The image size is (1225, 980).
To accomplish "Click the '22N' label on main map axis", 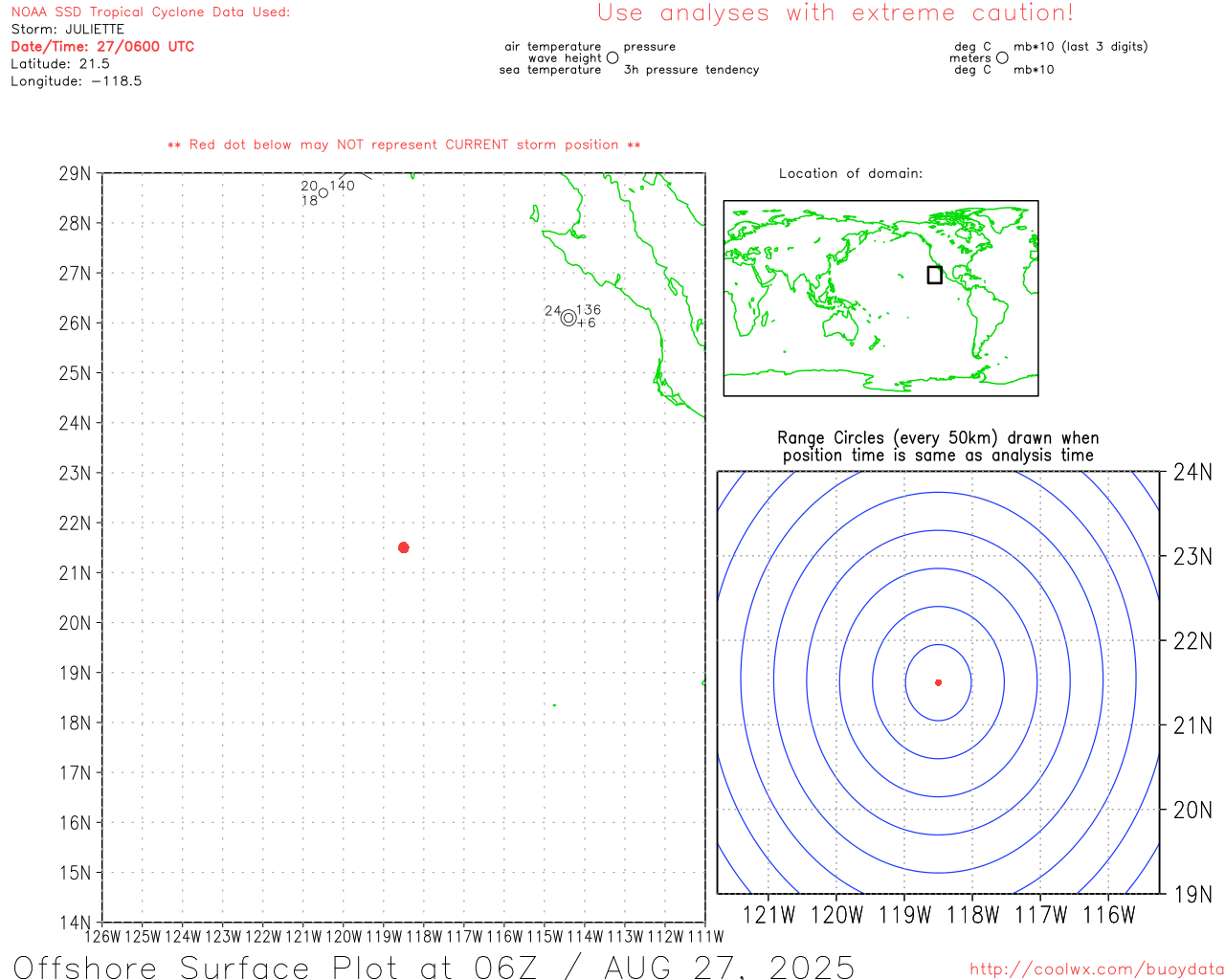I will [x=75, y=523].
